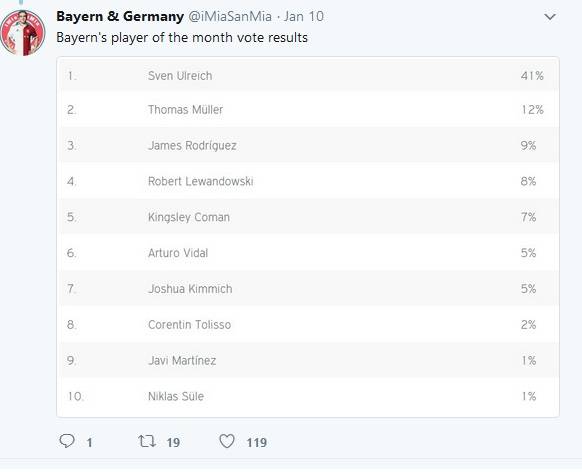This screenshot has height=472, width=582.
Task: Select the Sven Ulreich row in results
Action: coord(310,76)
